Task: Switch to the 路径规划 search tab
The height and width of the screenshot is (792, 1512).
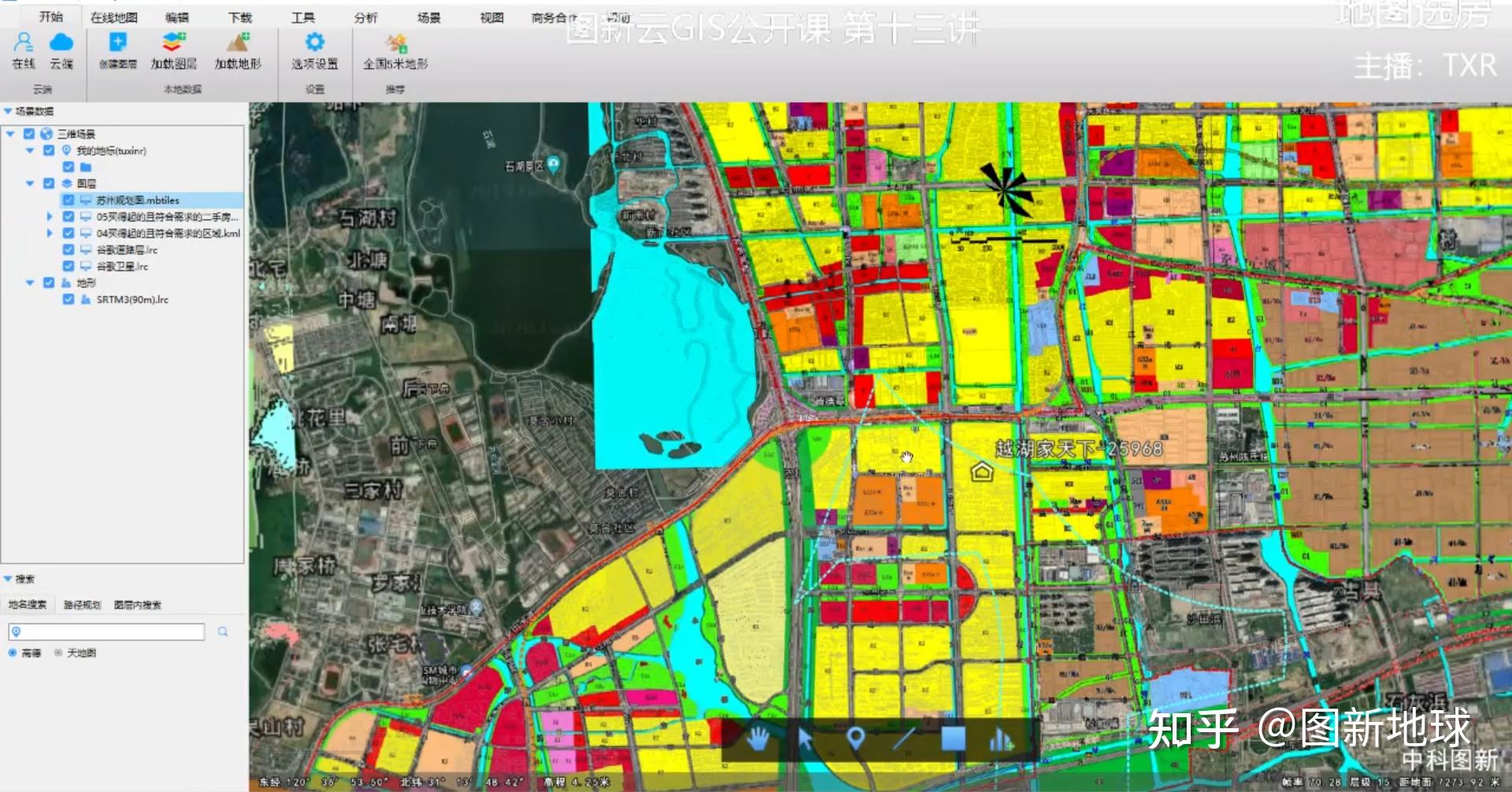Action: pos(82,605)
